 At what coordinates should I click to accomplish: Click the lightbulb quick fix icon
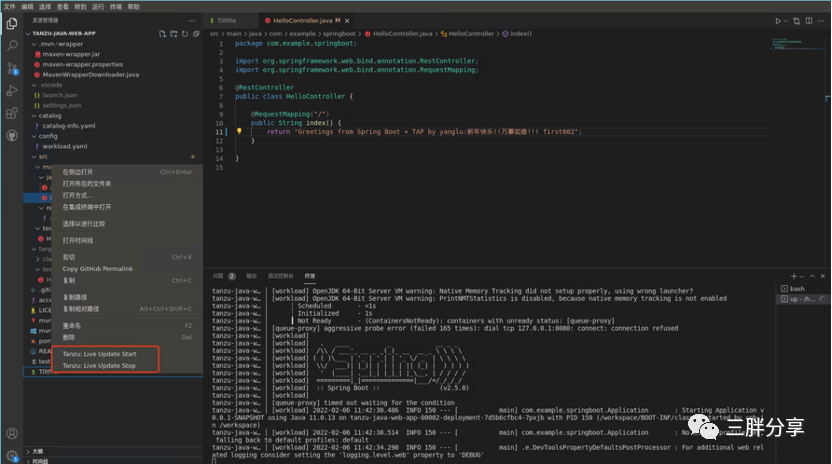[239, 131]
